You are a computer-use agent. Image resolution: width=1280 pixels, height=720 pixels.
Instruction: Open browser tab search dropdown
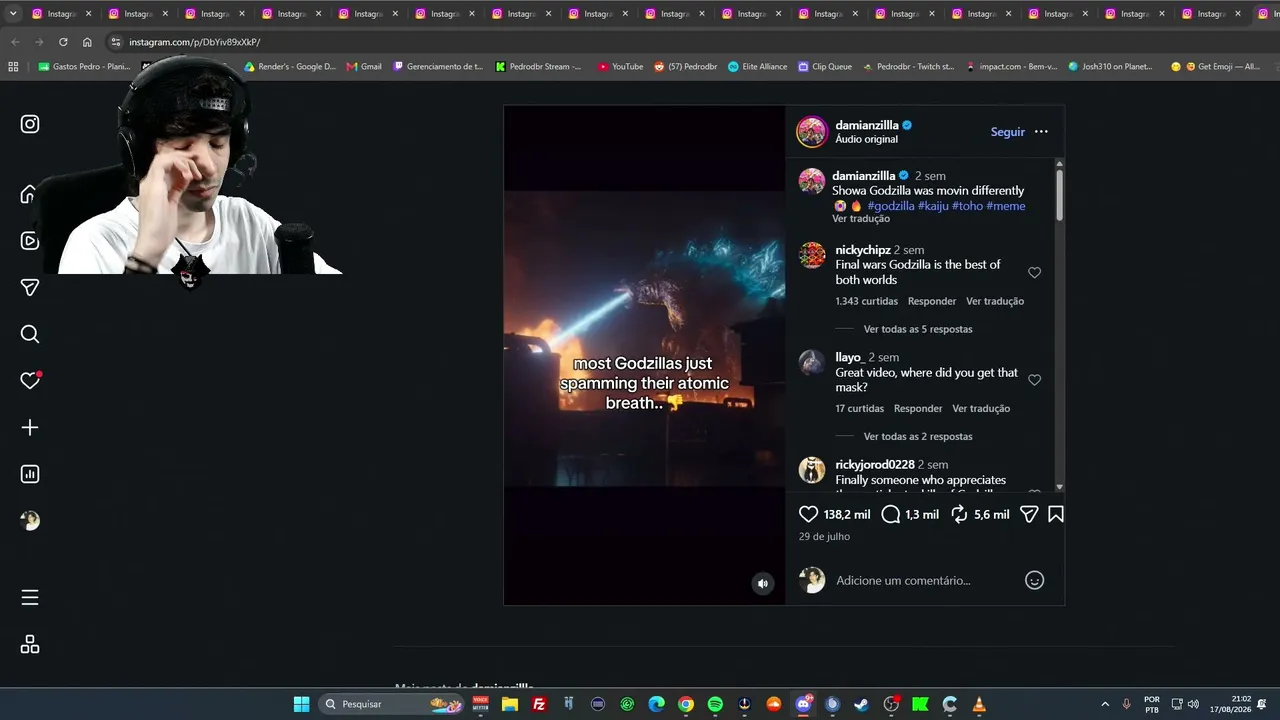[13, 14]
